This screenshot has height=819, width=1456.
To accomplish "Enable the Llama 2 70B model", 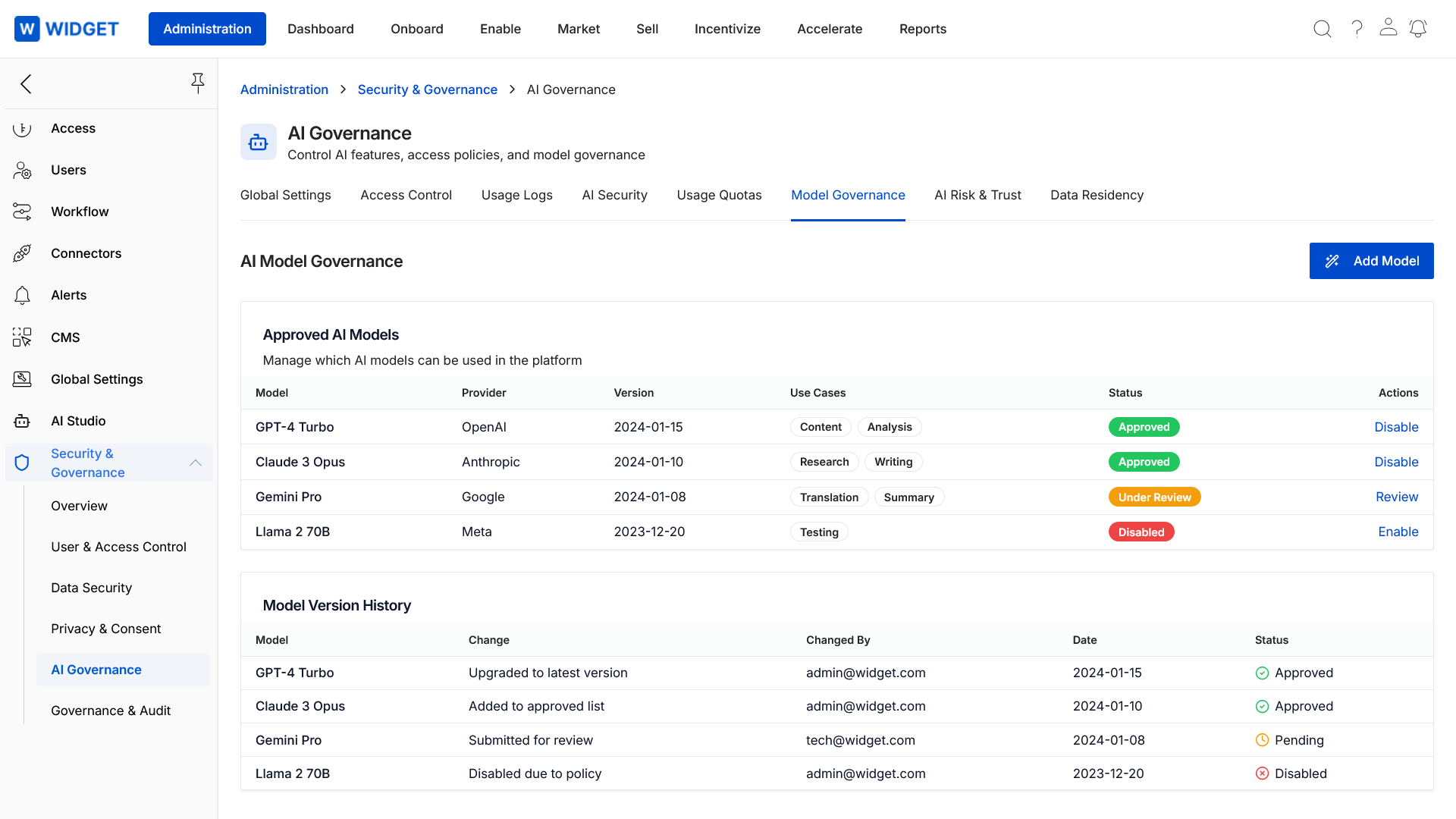I will tap(1398, 532).
